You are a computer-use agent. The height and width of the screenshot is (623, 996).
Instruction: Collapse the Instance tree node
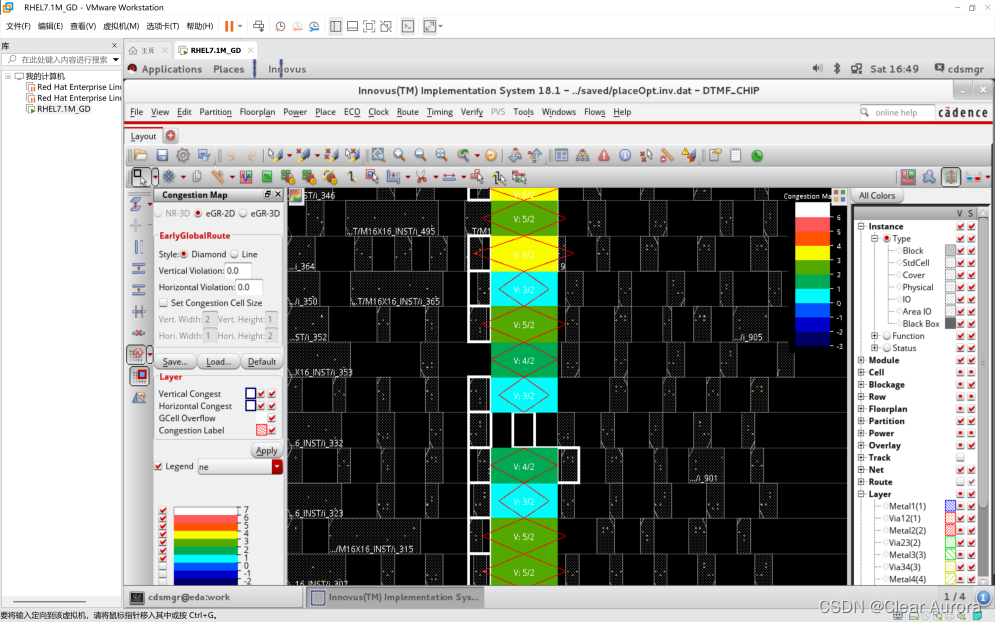861,226
